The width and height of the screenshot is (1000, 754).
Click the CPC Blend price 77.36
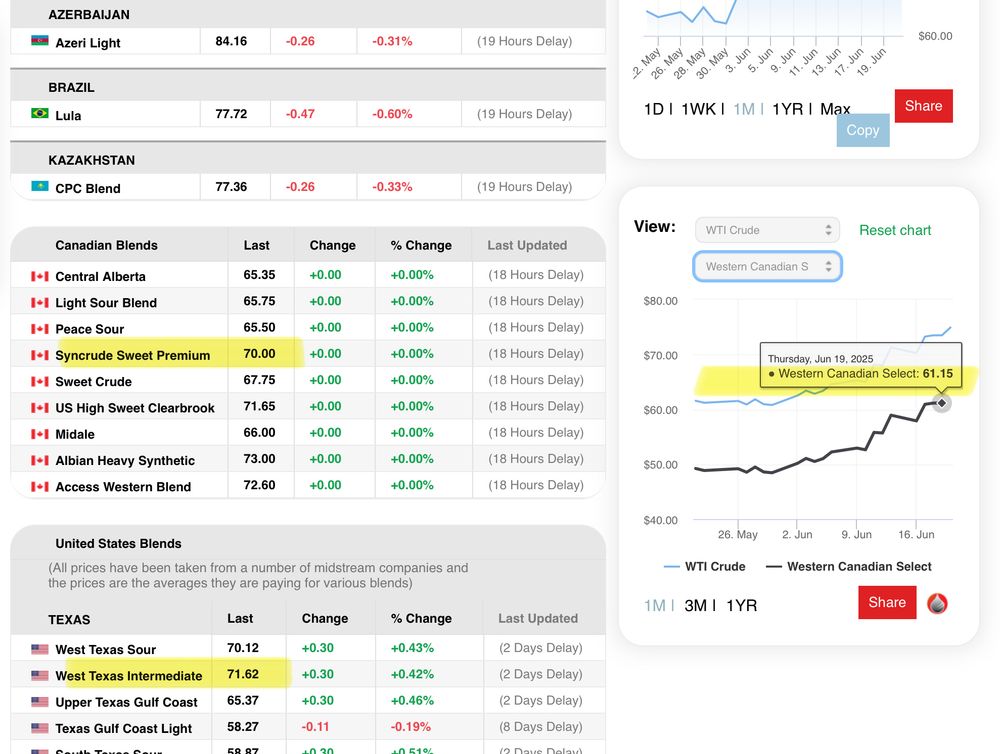coord(231,186)
